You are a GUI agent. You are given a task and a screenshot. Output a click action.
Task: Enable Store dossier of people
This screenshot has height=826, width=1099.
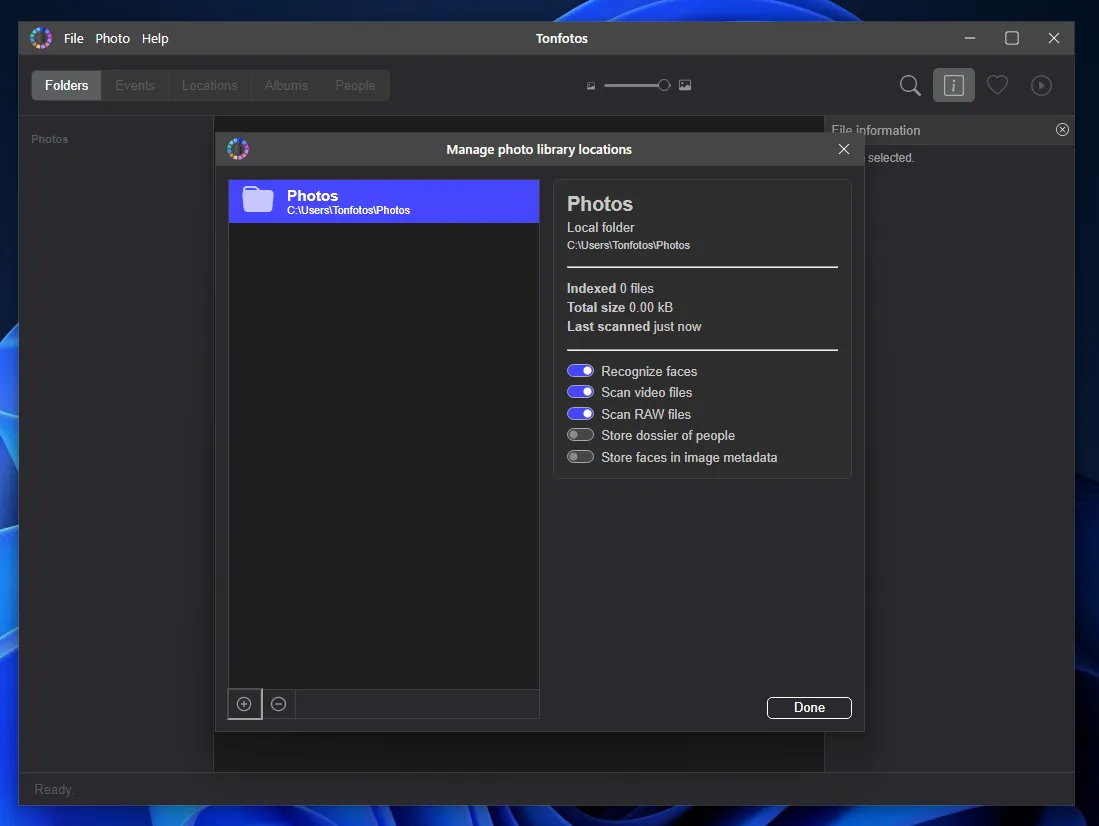[580, 435]
